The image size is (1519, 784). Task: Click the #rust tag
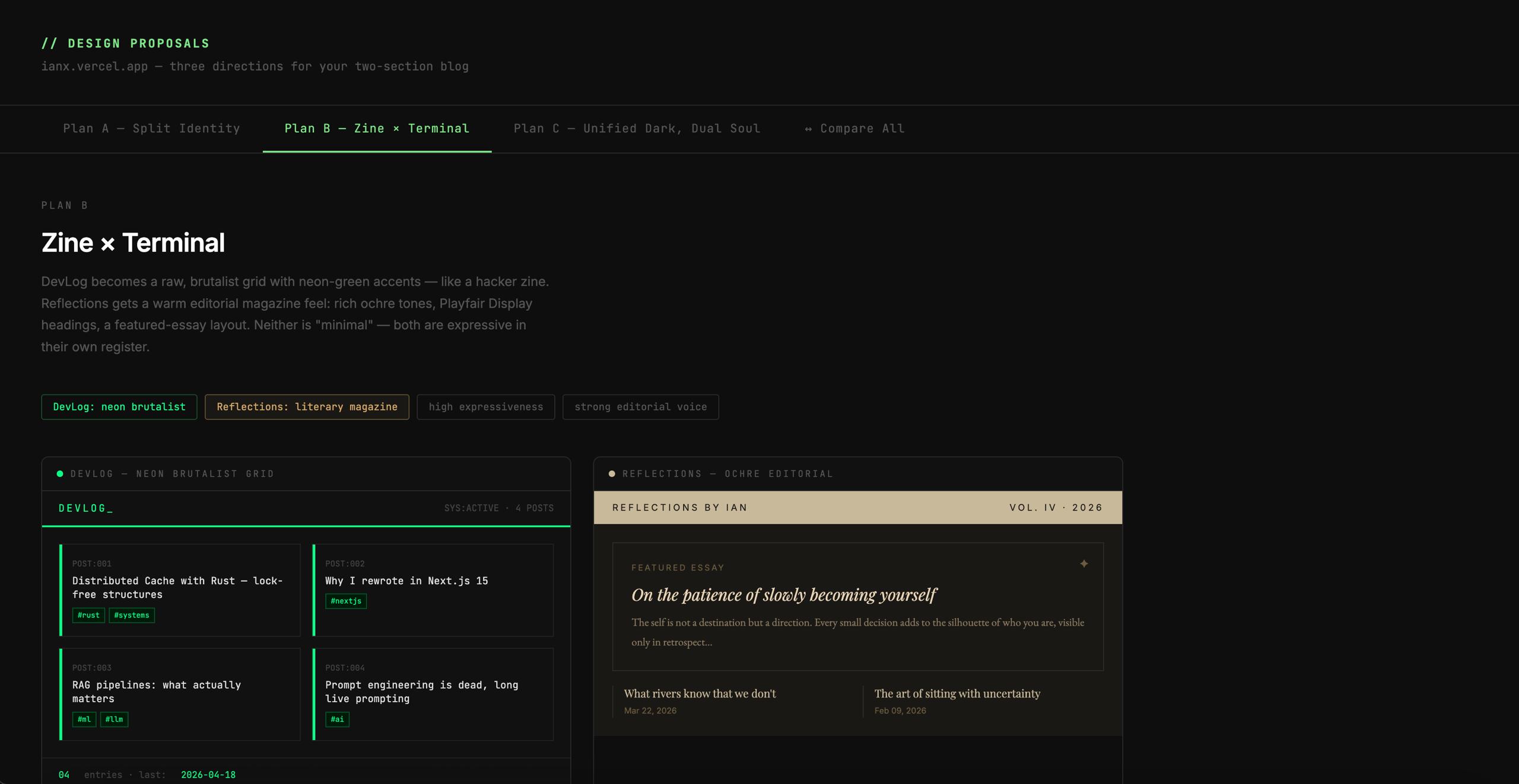88,615
